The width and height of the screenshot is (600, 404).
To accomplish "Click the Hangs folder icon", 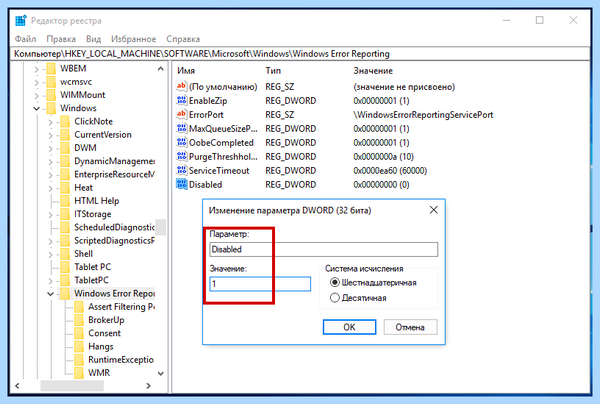I will pos(79,346).
